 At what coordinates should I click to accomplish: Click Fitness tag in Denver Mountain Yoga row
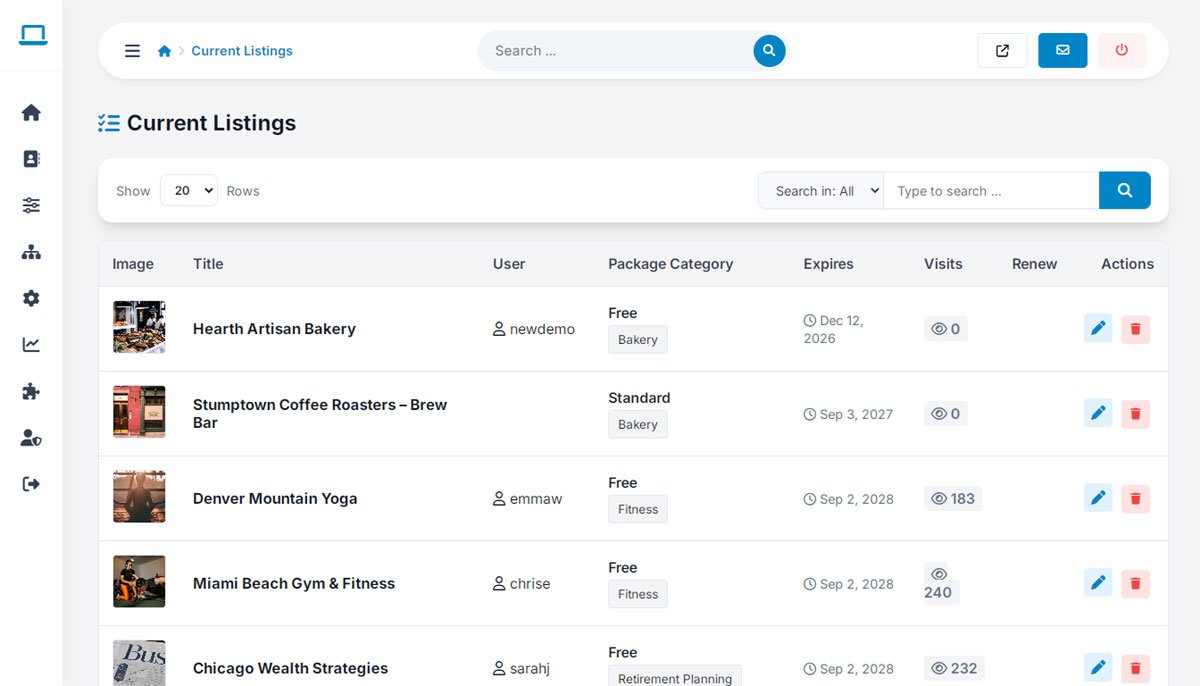pos(638,509)
